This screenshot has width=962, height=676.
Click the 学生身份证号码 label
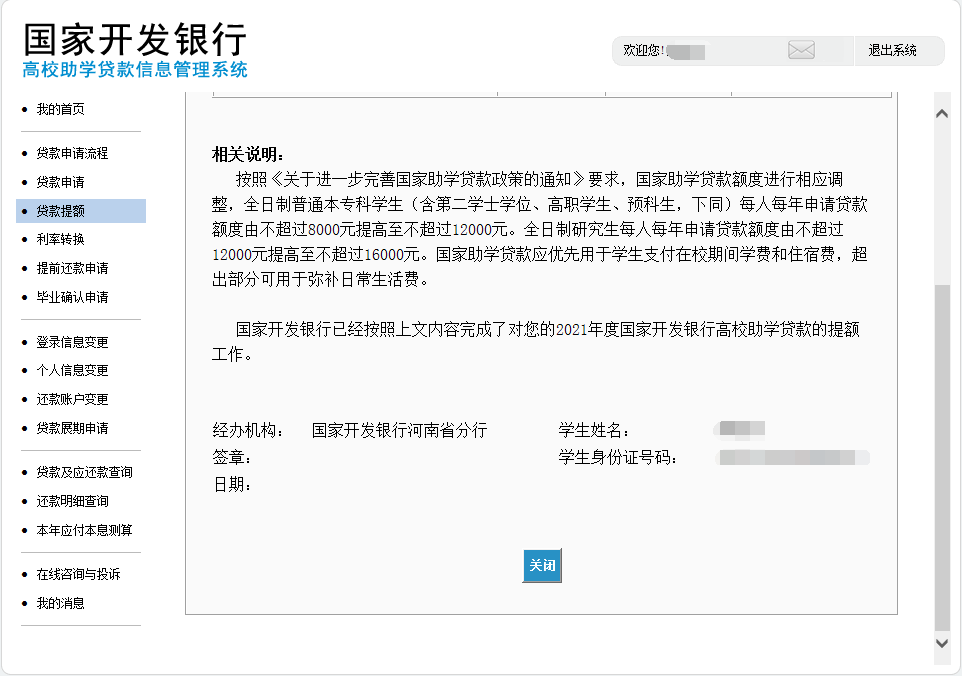(617, 458)
